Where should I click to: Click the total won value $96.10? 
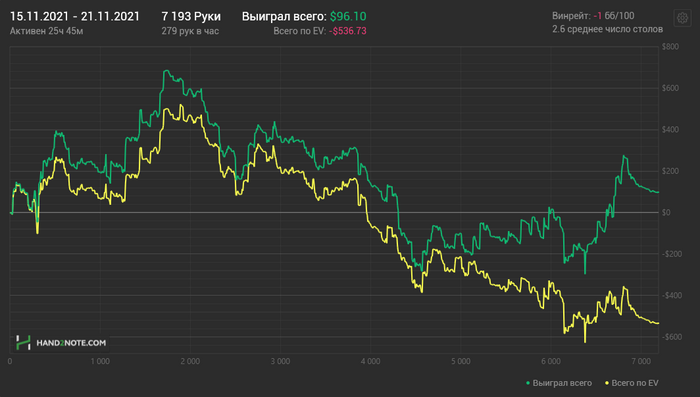tap(348, 17)
